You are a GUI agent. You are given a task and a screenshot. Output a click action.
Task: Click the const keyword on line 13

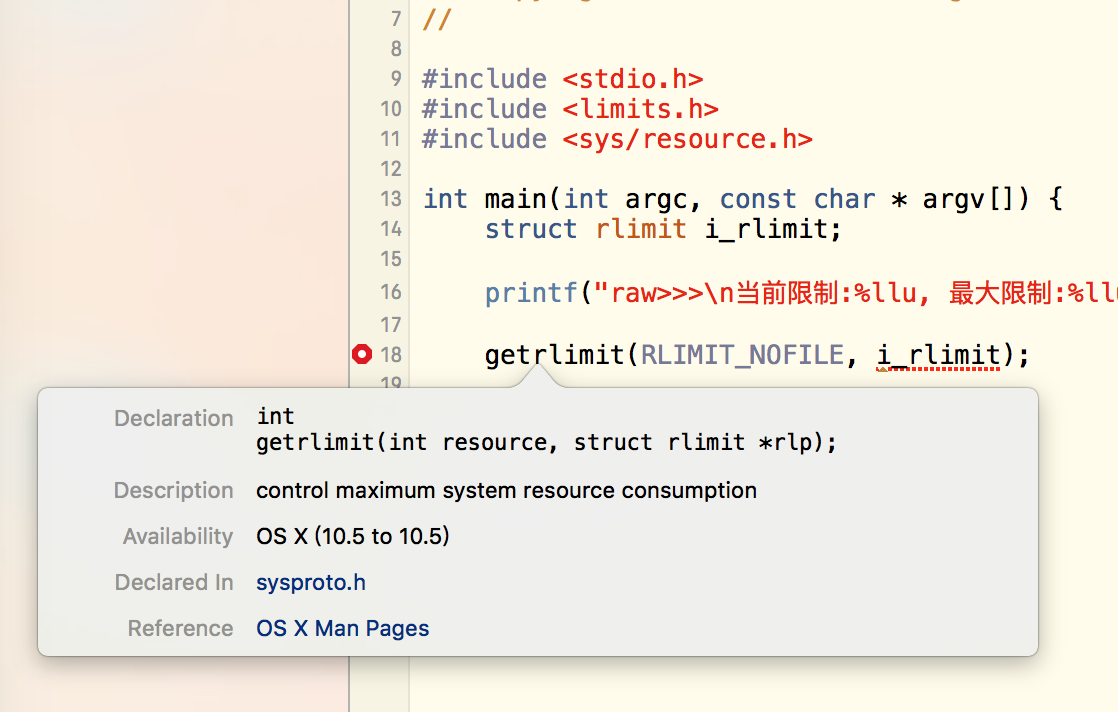(x=758, y=199)
